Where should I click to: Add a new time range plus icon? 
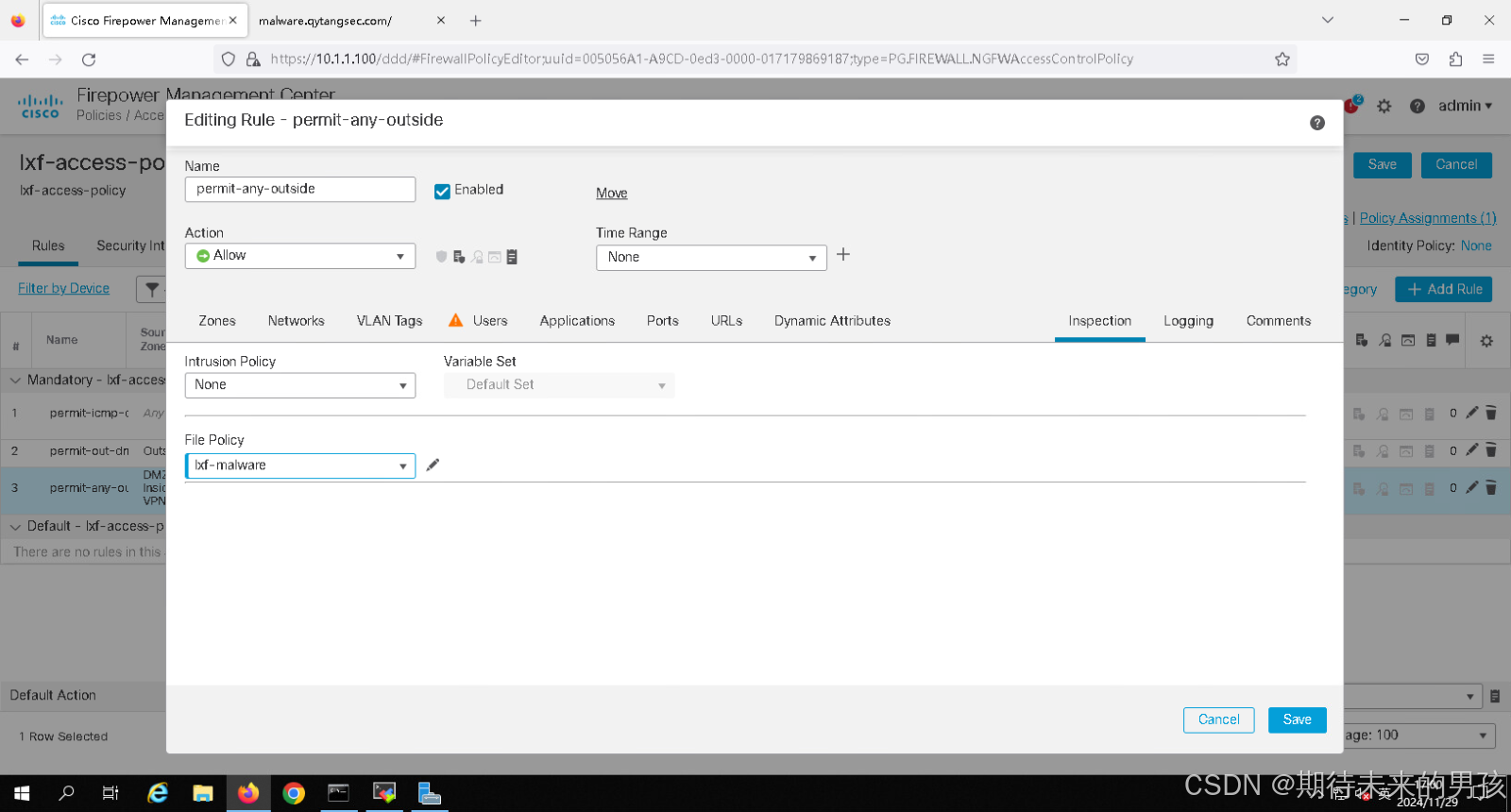click(x=843, y=255)
